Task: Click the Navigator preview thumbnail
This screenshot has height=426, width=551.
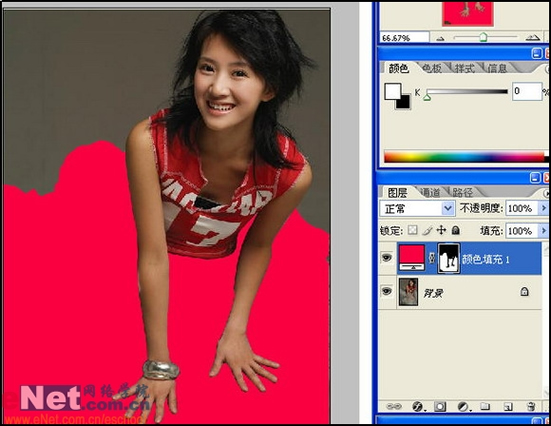Action: pos(468,13)
